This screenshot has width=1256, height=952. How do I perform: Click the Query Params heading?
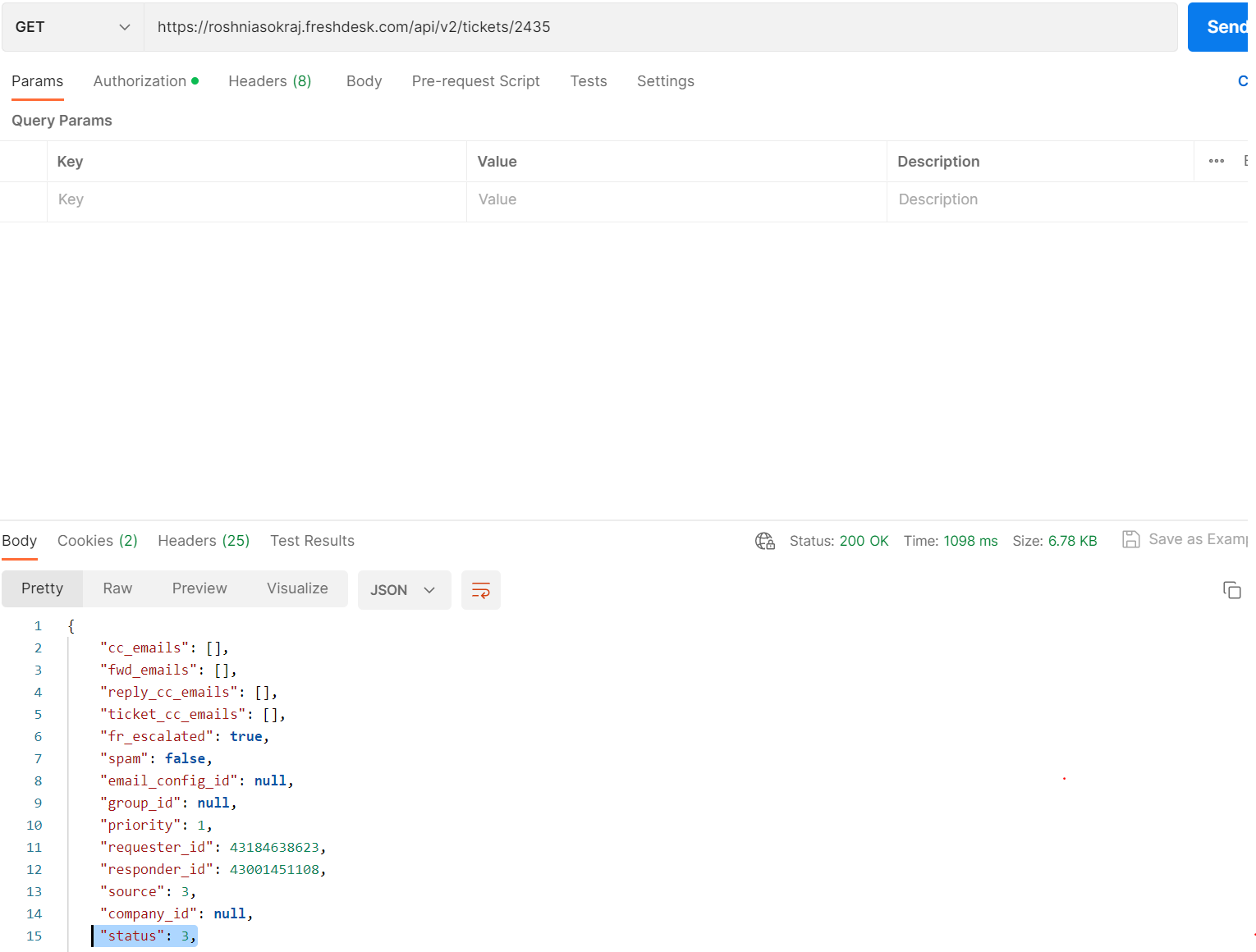62,121
